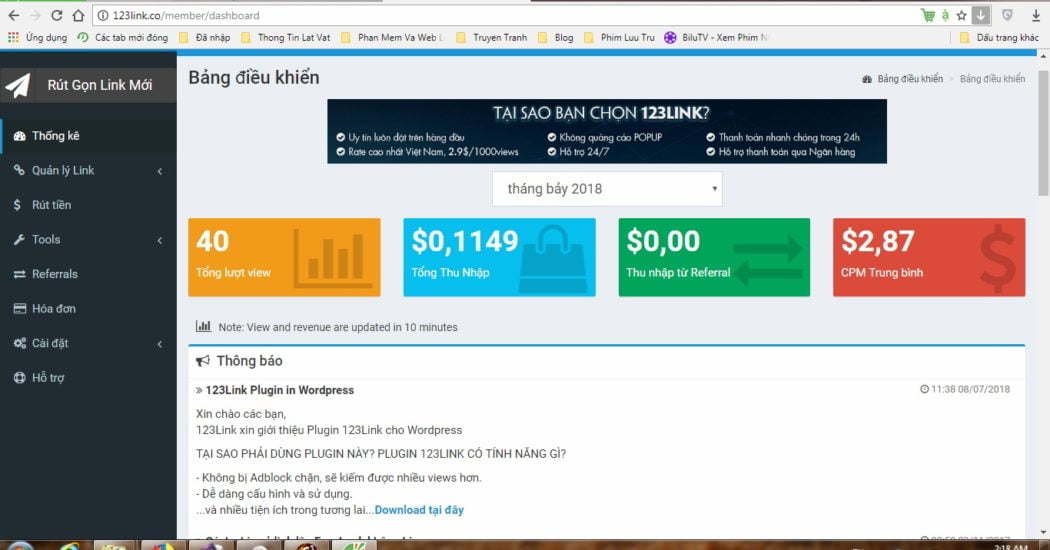
Task: Expand the Tools submenu chevron
Action: pos(160,240)
